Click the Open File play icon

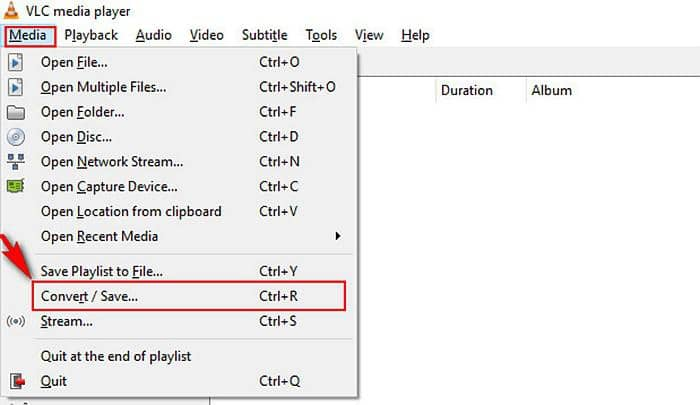[x=15, y=62]
